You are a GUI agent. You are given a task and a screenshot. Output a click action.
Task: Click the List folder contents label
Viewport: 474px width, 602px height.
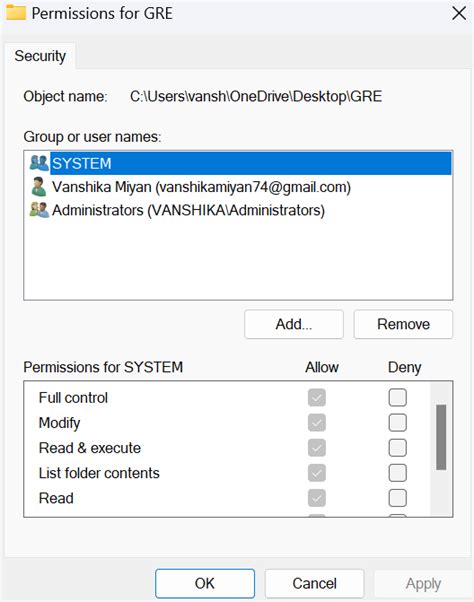99,473
